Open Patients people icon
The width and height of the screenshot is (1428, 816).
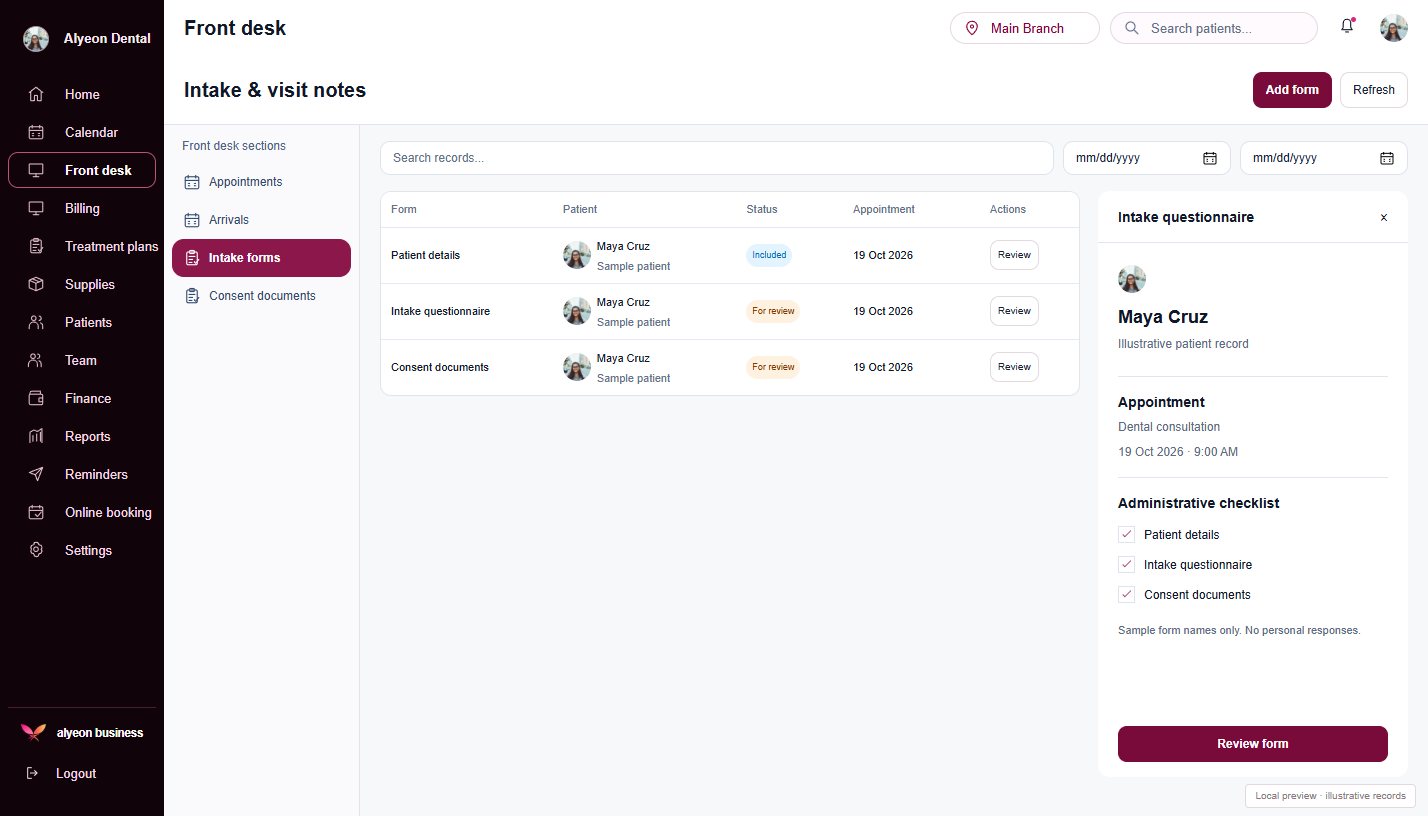(36, 322)
